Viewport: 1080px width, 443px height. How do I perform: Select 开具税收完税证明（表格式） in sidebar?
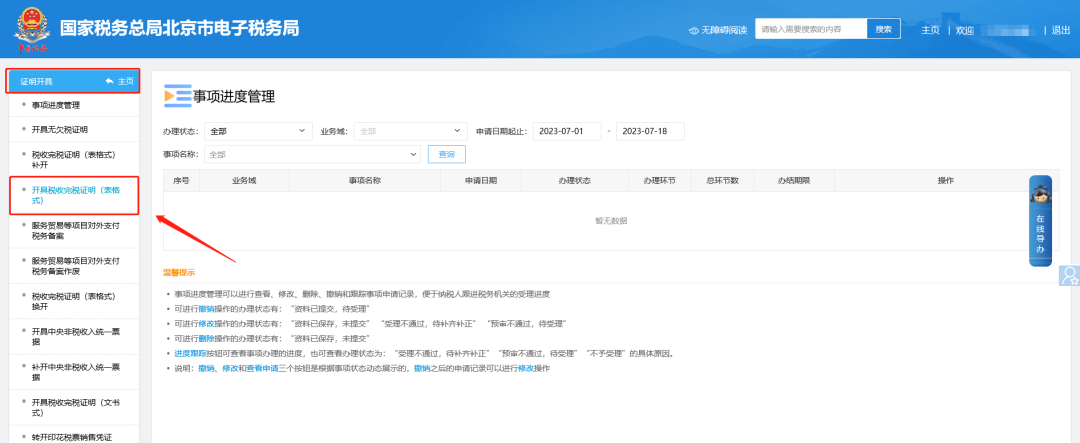(x=74, y=195)
